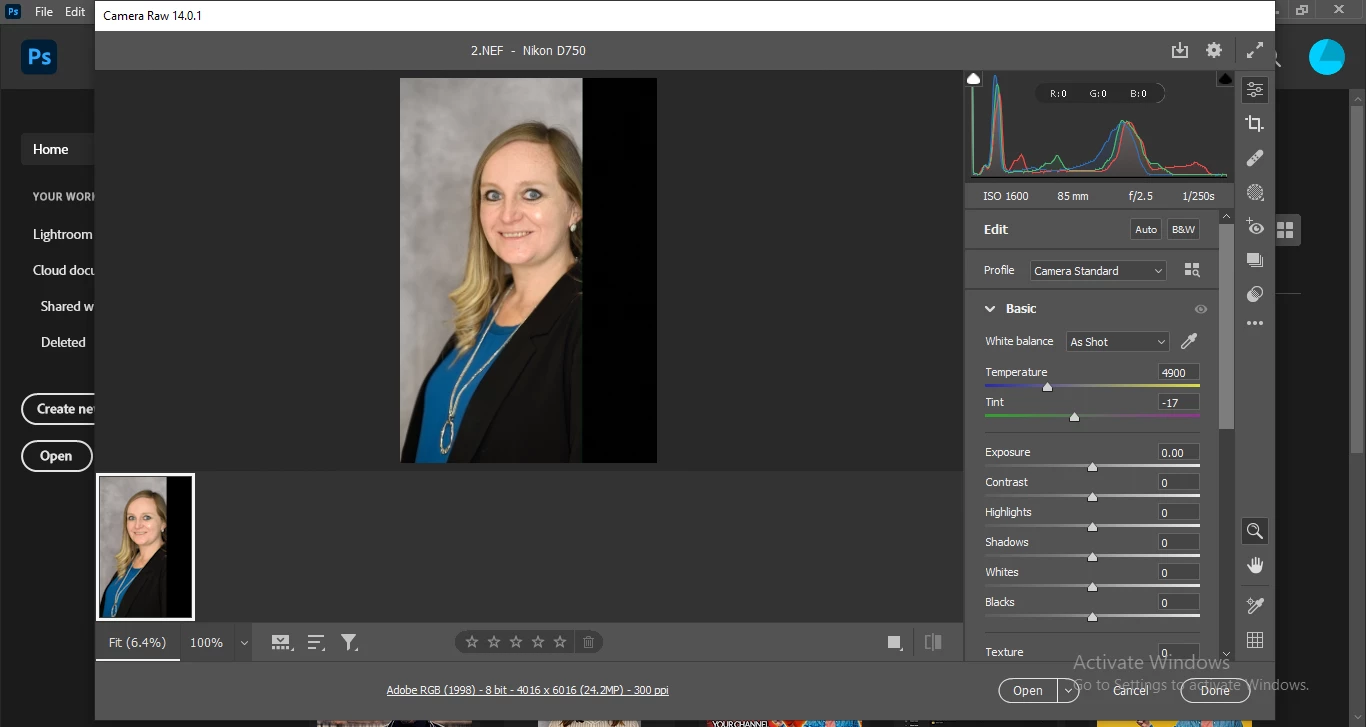Viewport: 1366px width, 727px height.
Task: Toggle before/after view icon
Action: pos(933,642)
